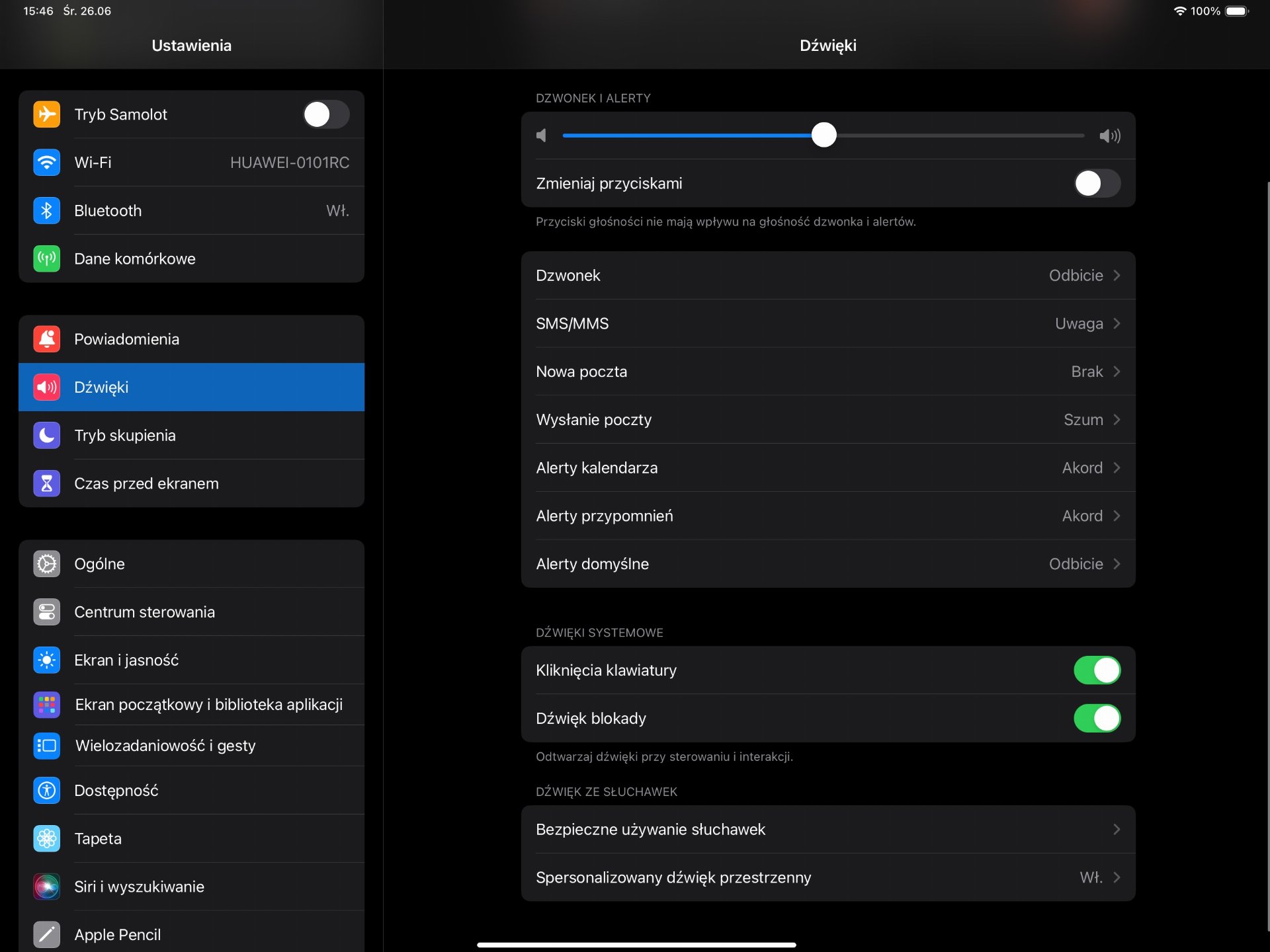Tap the Dane komórkowe antenna icon

click(x=46, y=258)
